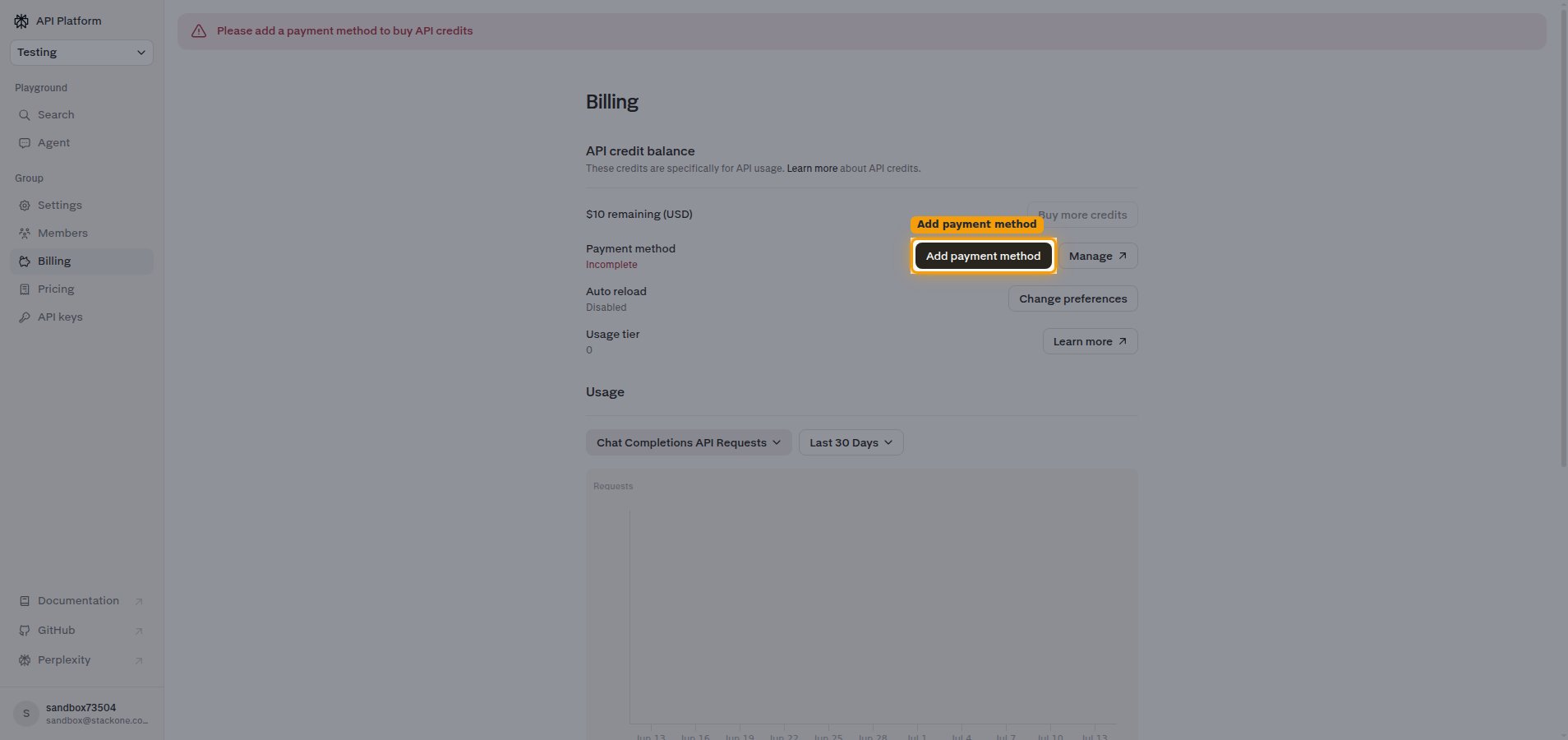
Task: Open the Last 30 Days range dropdown
Action: tap(851, 442)
